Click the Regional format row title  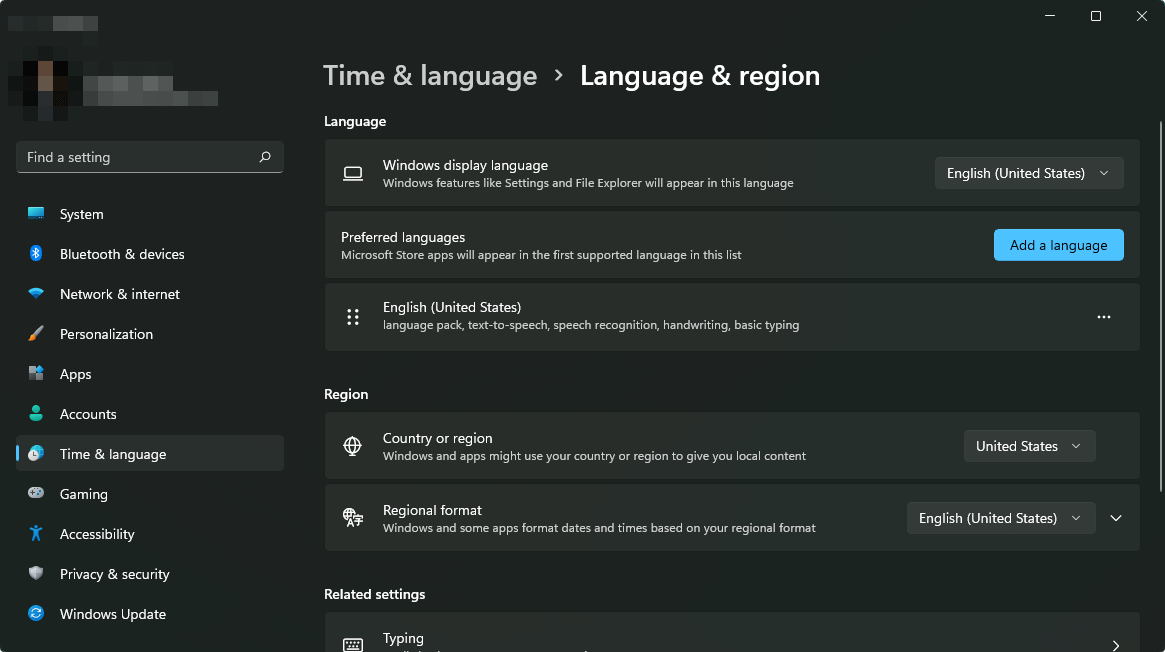tap(432, 510)
